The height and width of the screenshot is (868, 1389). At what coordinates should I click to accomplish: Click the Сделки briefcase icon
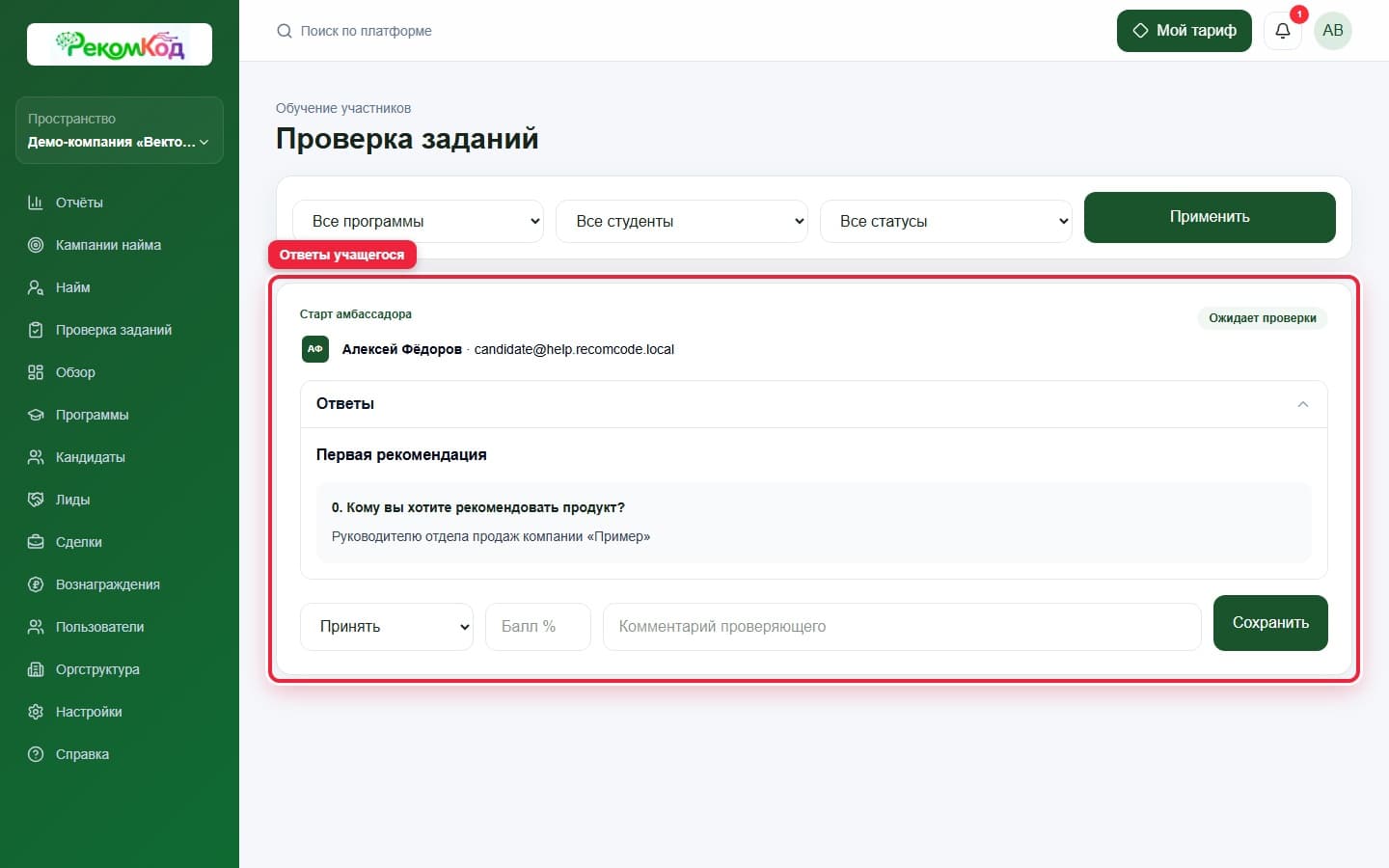[x=36, y=542]
